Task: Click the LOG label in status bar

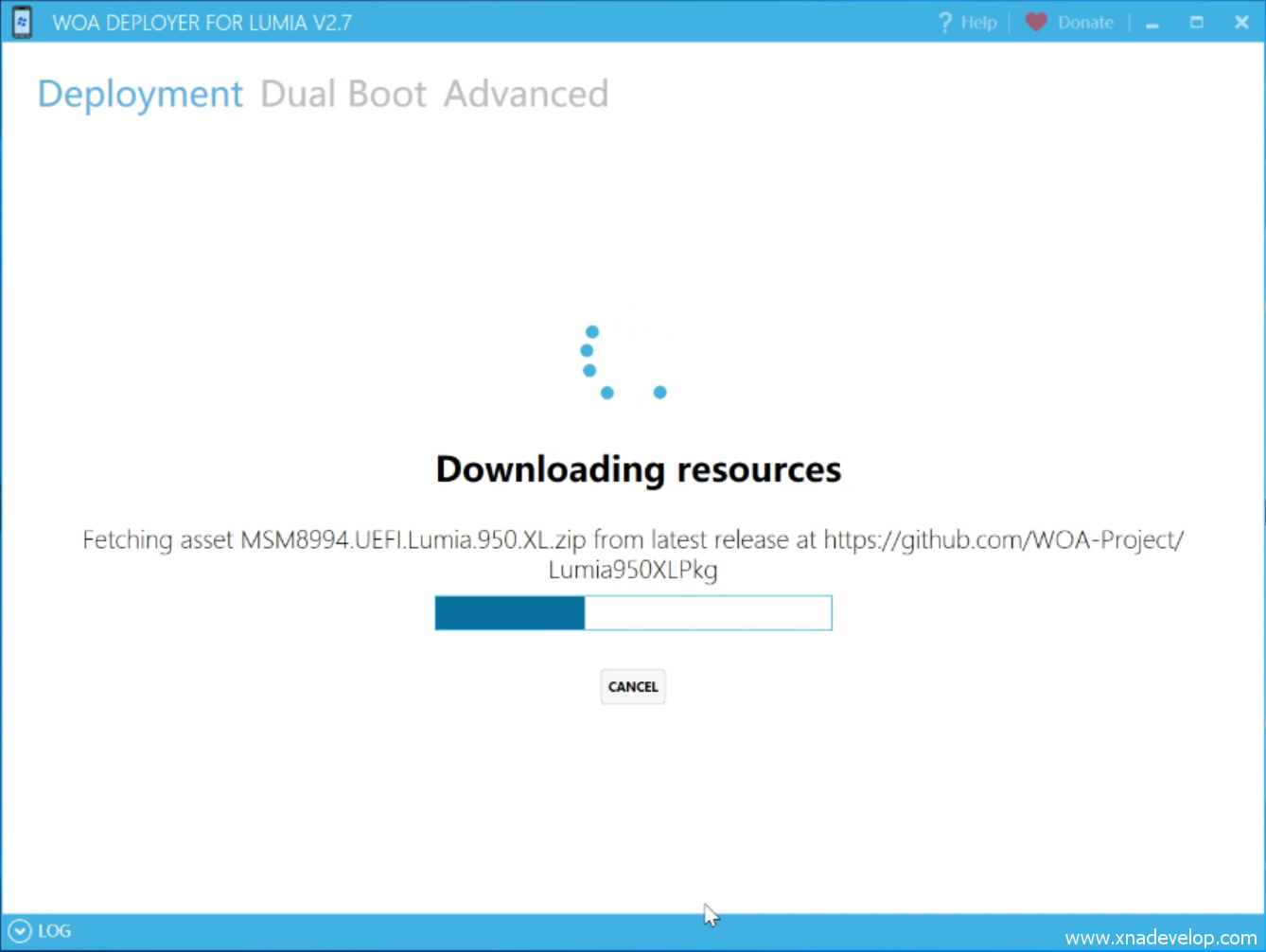Action: 55,931
